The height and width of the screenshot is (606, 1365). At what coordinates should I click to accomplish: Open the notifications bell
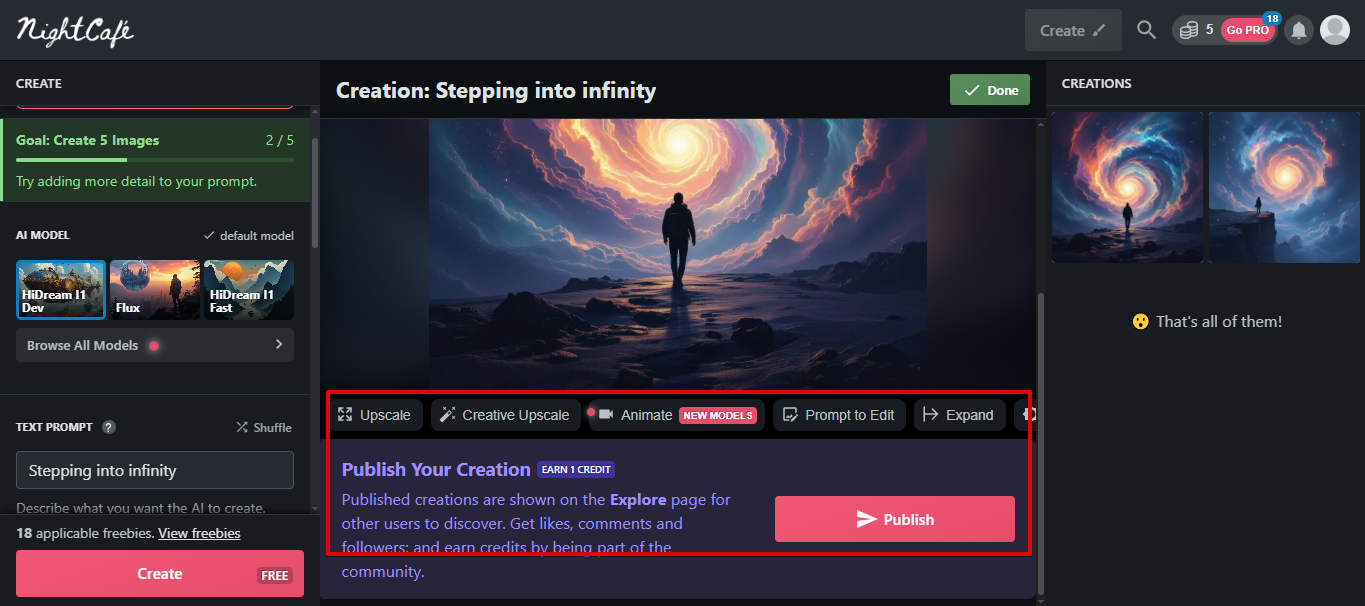pyautogui.click(x=1299, y=30)
